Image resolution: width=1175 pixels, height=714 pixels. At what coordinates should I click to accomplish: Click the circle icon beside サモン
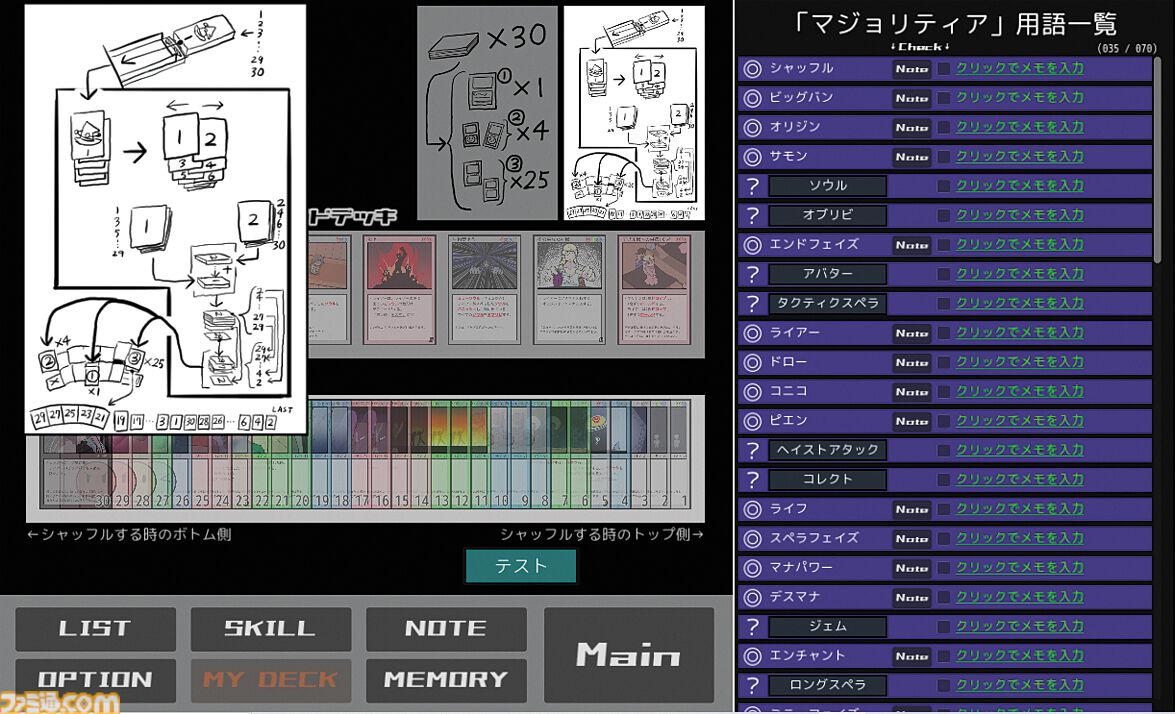[752, 157]
